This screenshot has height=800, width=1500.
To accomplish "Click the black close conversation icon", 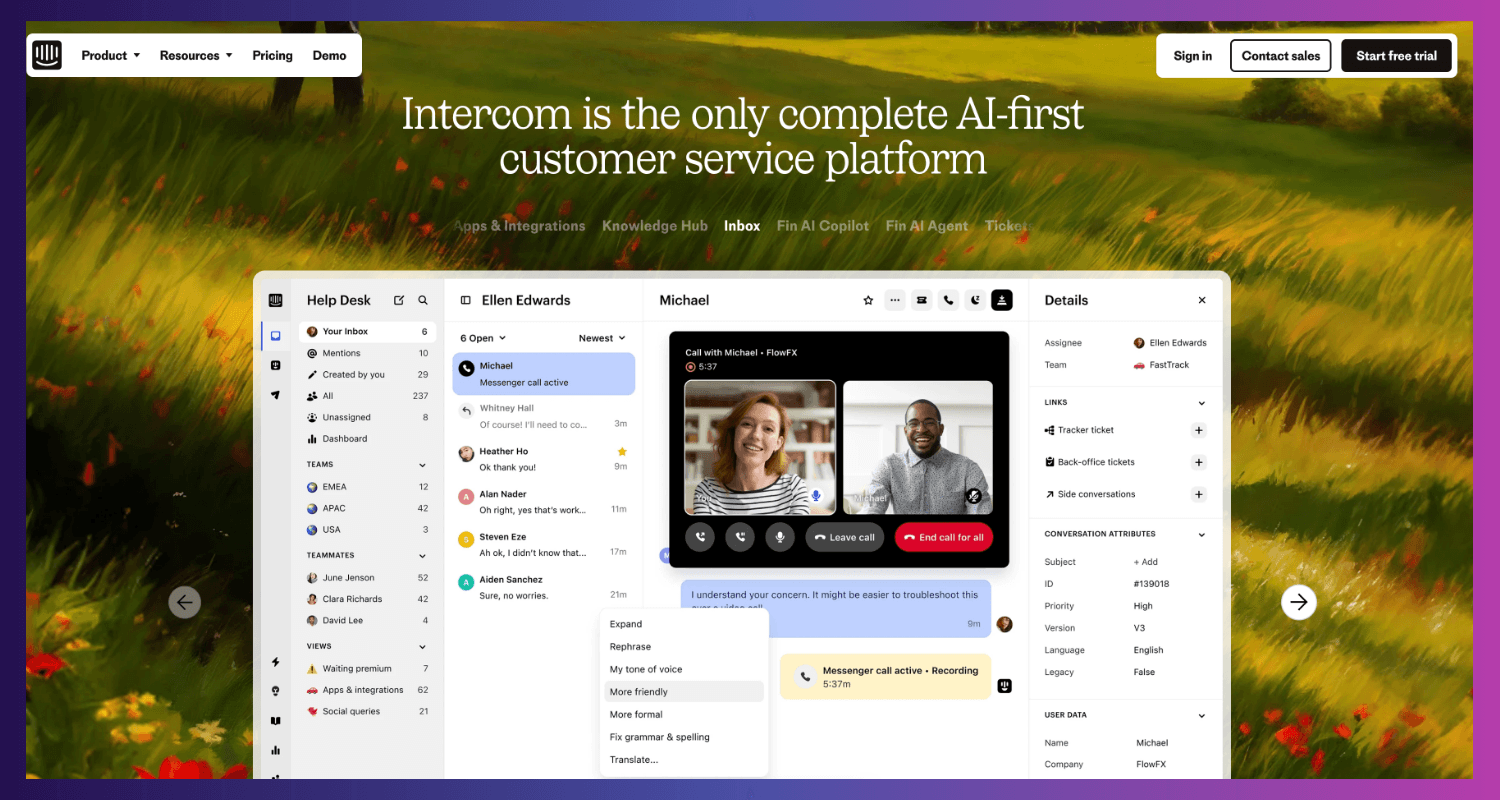I will click(1002, 300).
